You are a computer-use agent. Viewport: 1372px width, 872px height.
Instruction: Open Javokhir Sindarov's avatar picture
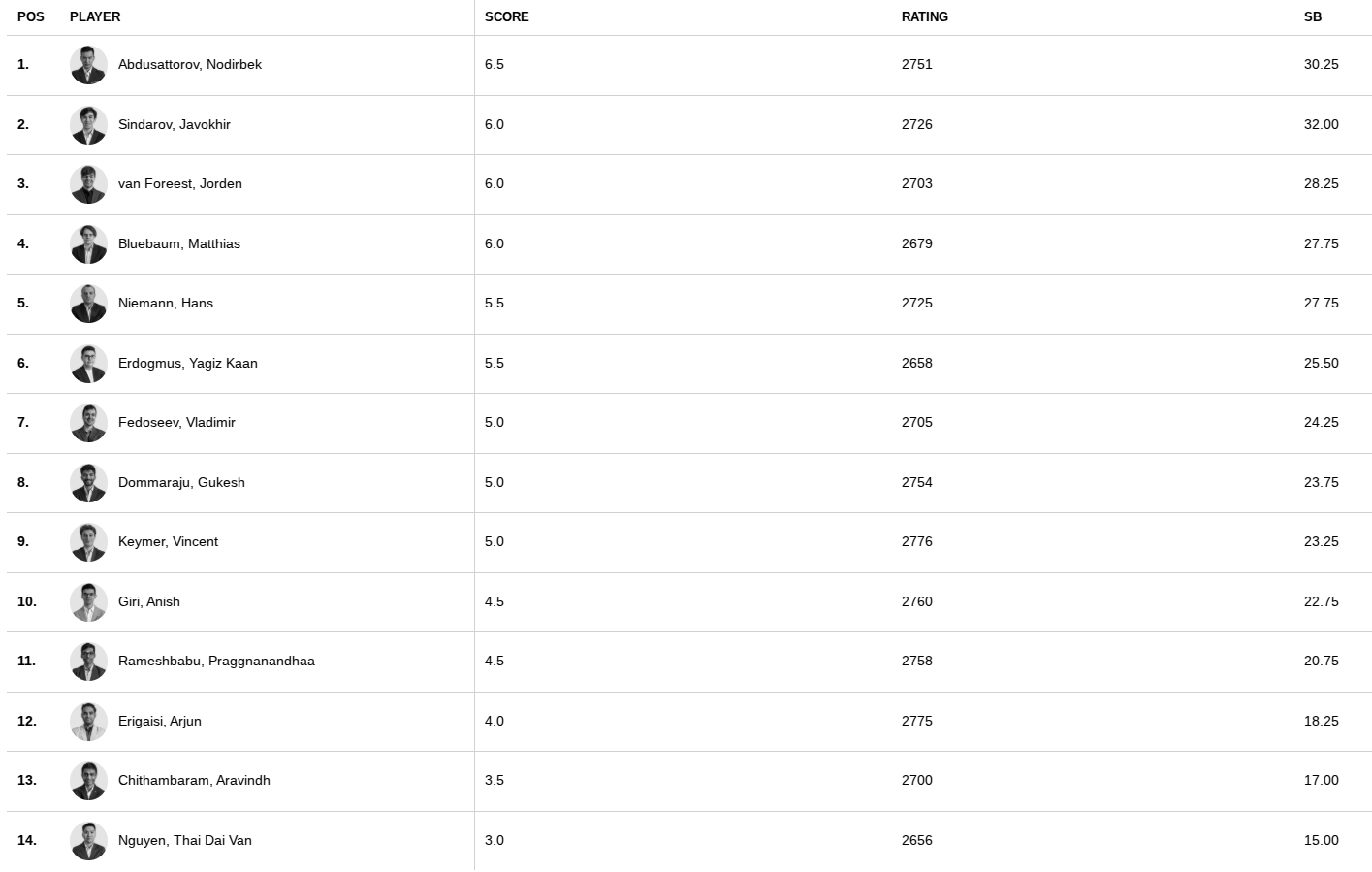pos(88,125)
